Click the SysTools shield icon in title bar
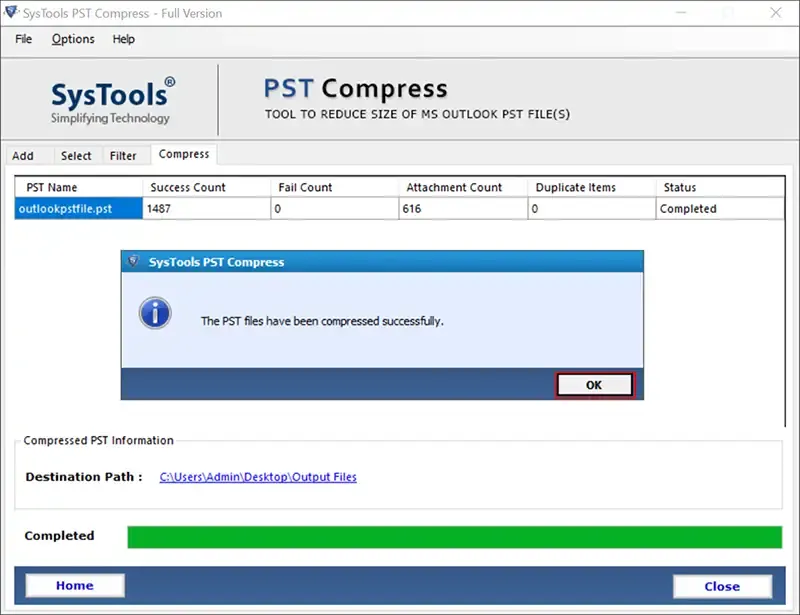The width and height of the screenshot is (800, 615). [11, 12]
